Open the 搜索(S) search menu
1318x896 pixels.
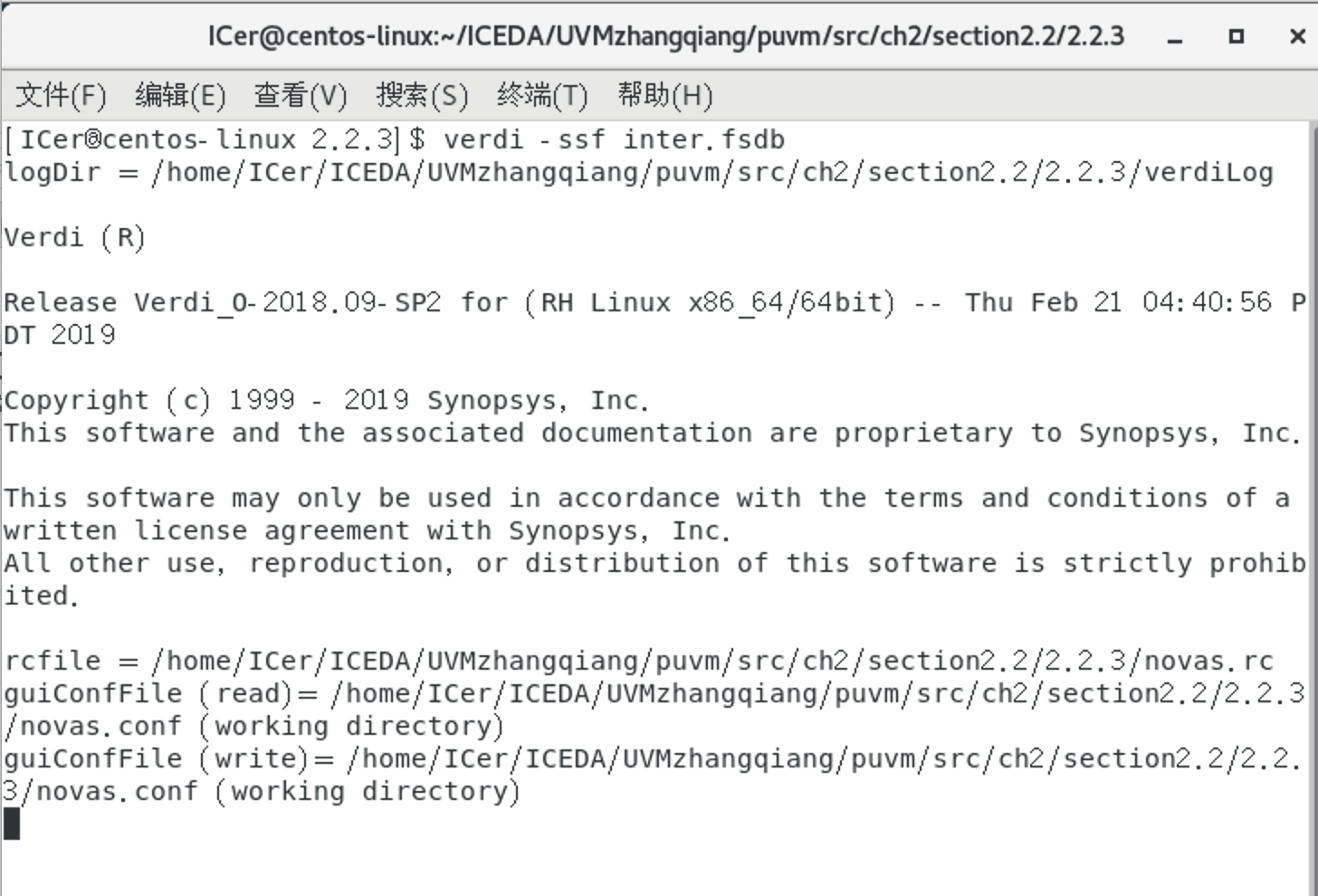tap(421, 95)
